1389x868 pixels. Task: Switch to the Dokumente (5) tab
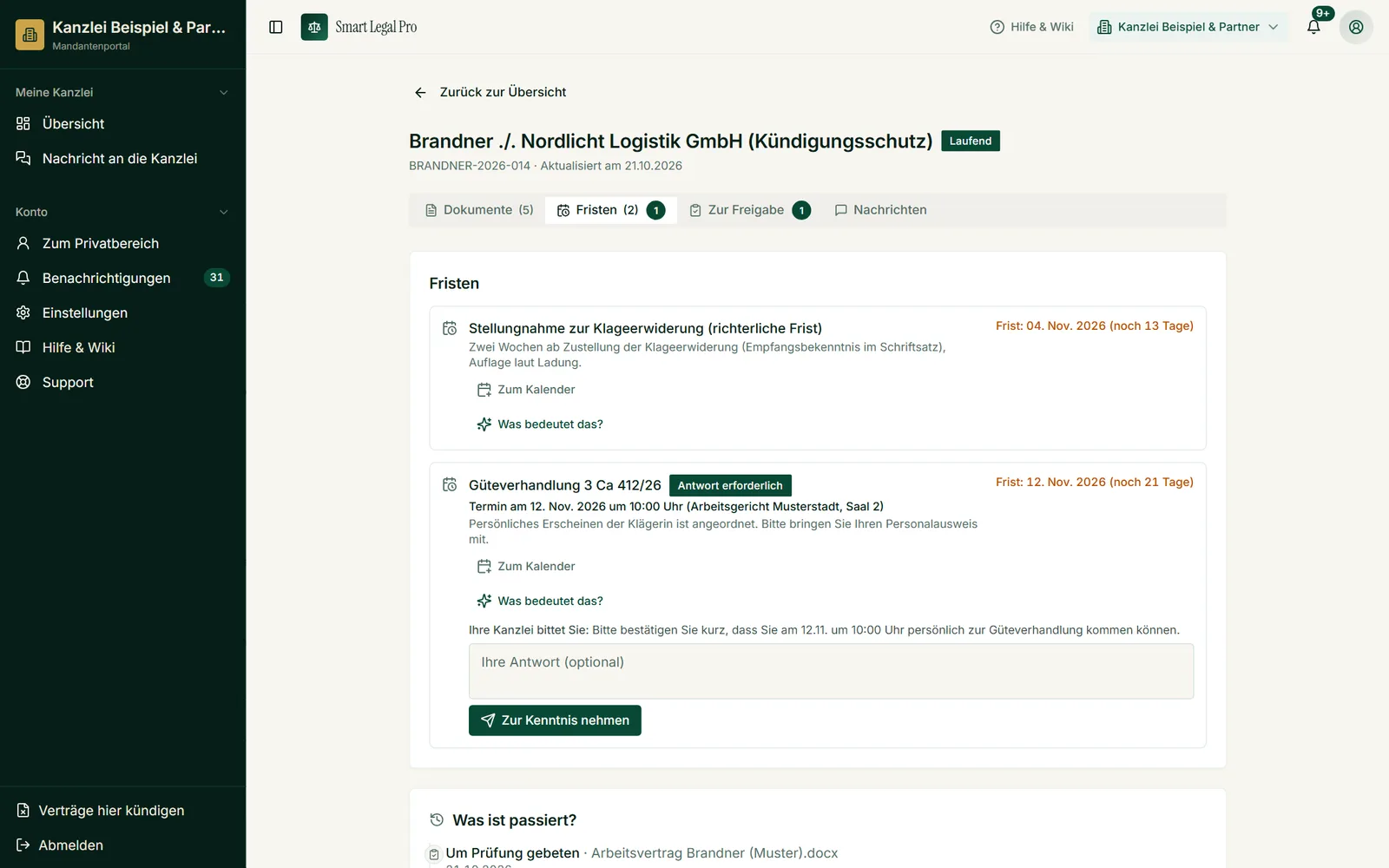point(479,210)
